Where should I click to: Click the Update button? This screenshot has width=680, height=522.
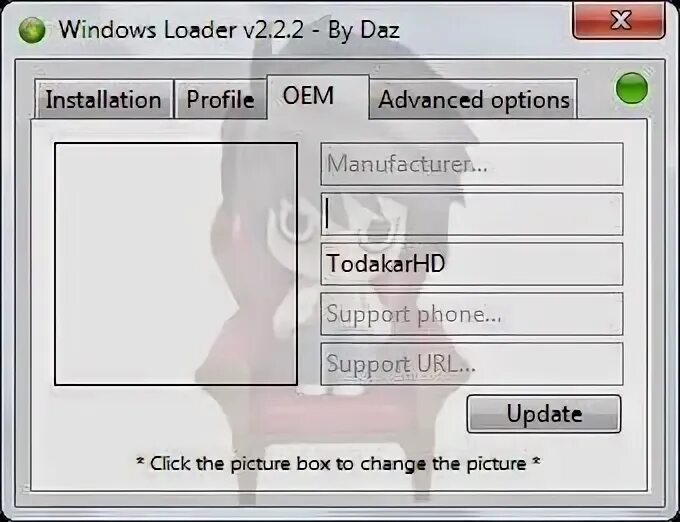(544, 414)
